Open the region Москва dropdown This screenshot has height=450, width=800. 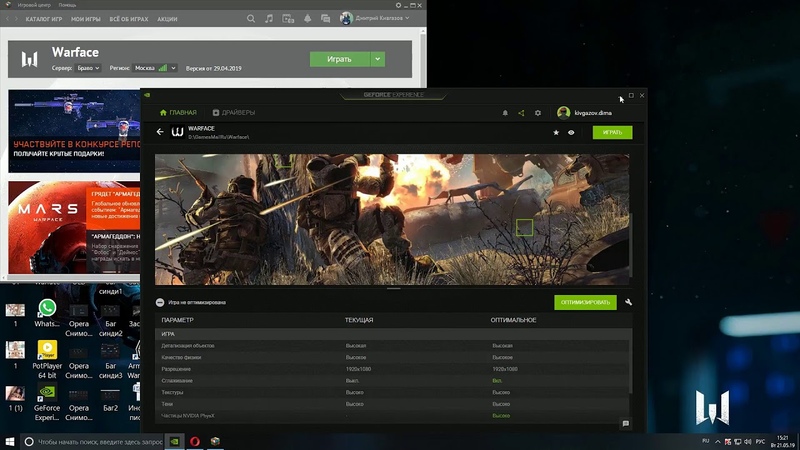[155, 68]
